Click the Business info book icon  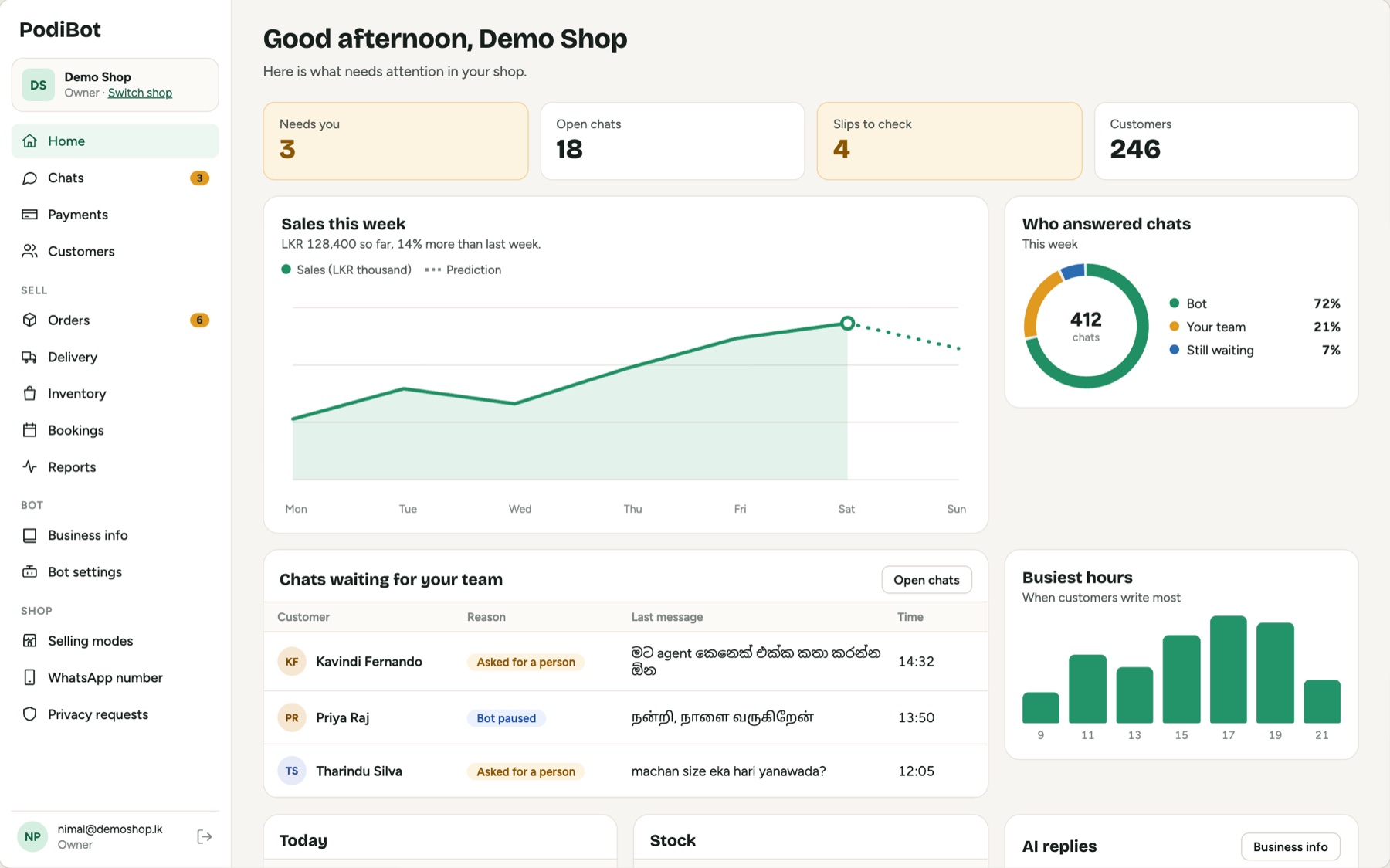[29, 535]
